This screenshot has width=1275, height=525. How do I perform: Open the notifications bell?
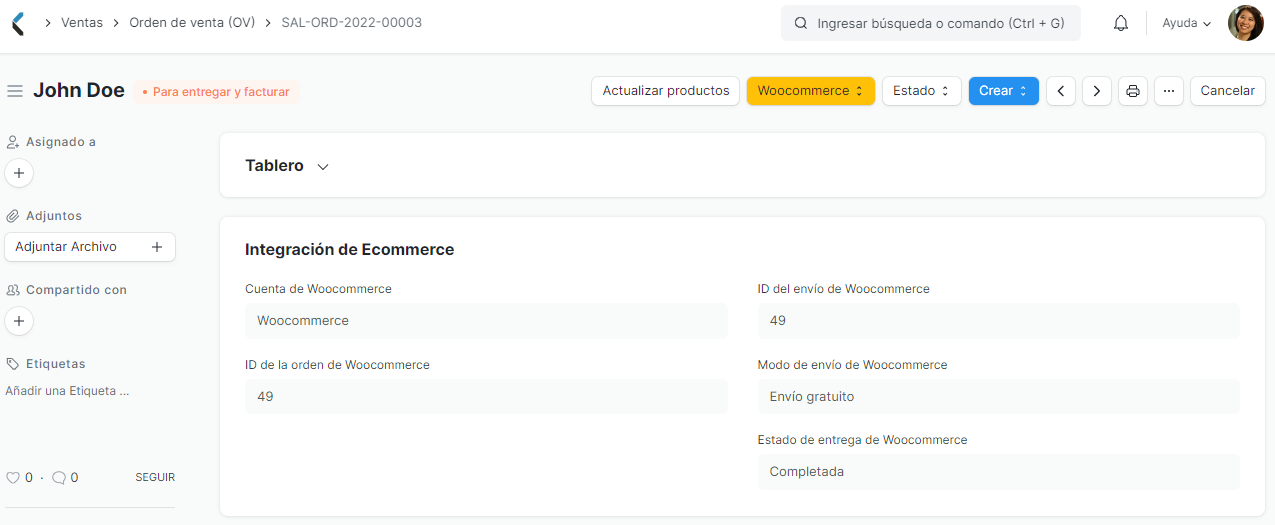coord(1121,23)
